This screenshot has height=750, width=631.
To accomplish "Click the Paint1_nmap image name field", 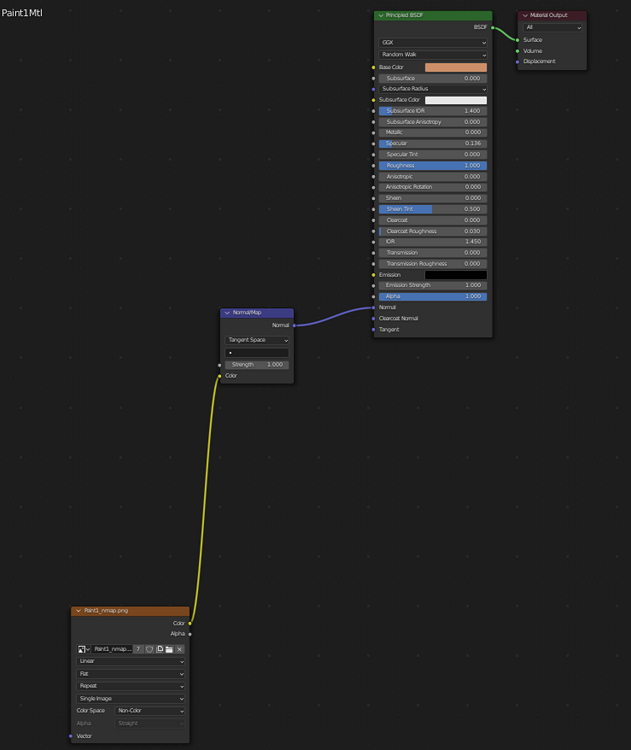I will [112, 649].
